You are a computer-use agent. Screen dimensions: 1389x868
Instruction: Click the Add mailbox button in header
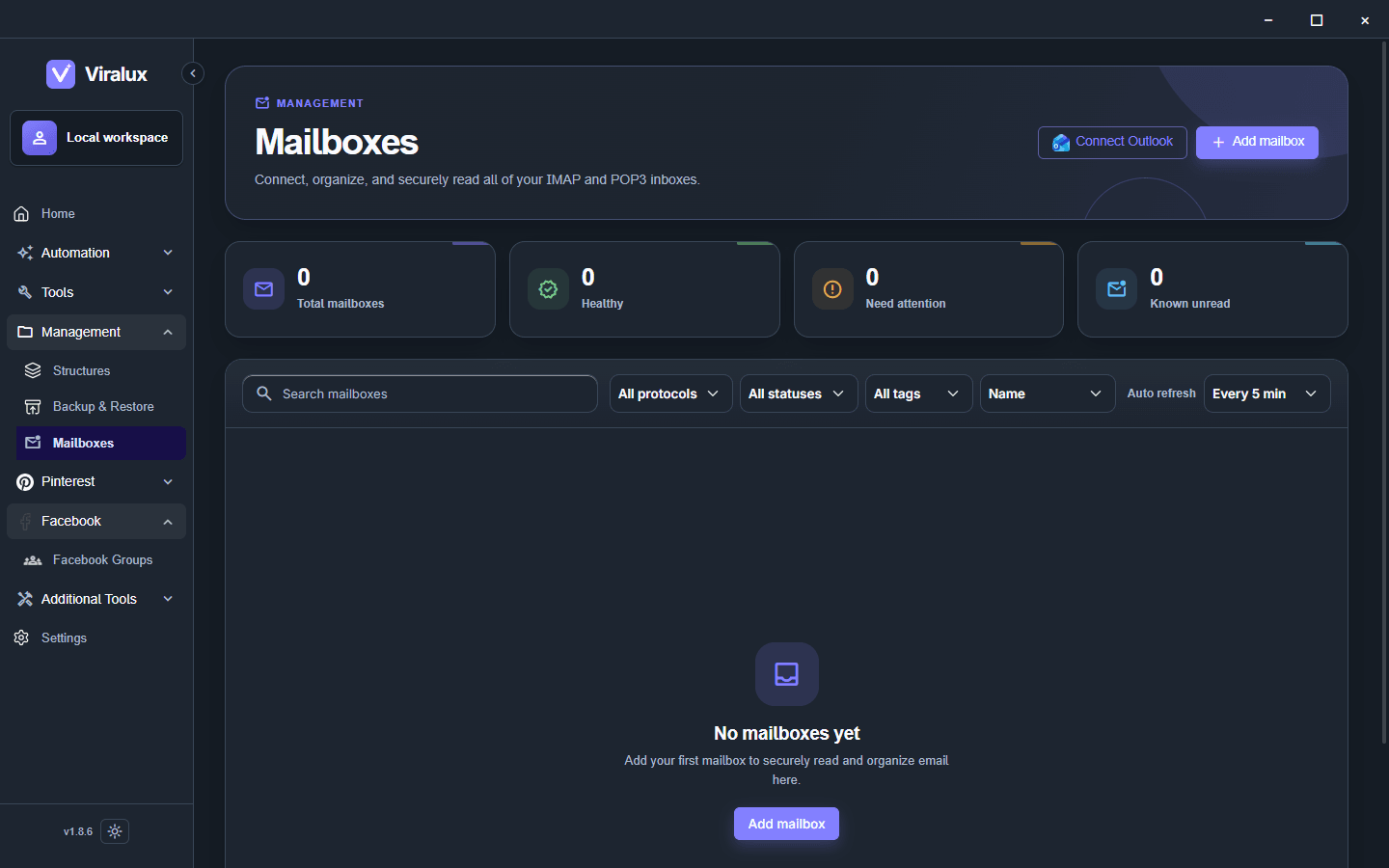click(1257, 143)
